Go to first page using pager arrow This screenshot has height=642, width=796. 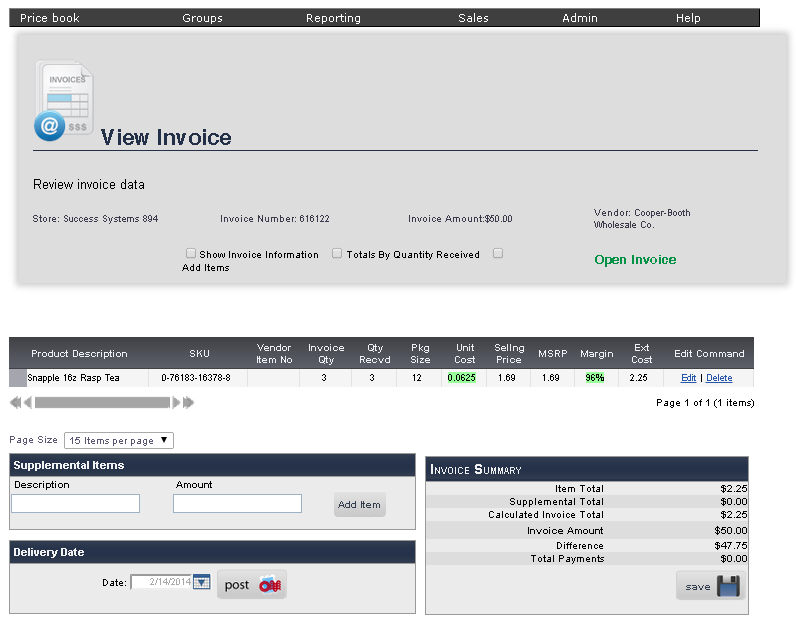14,403
